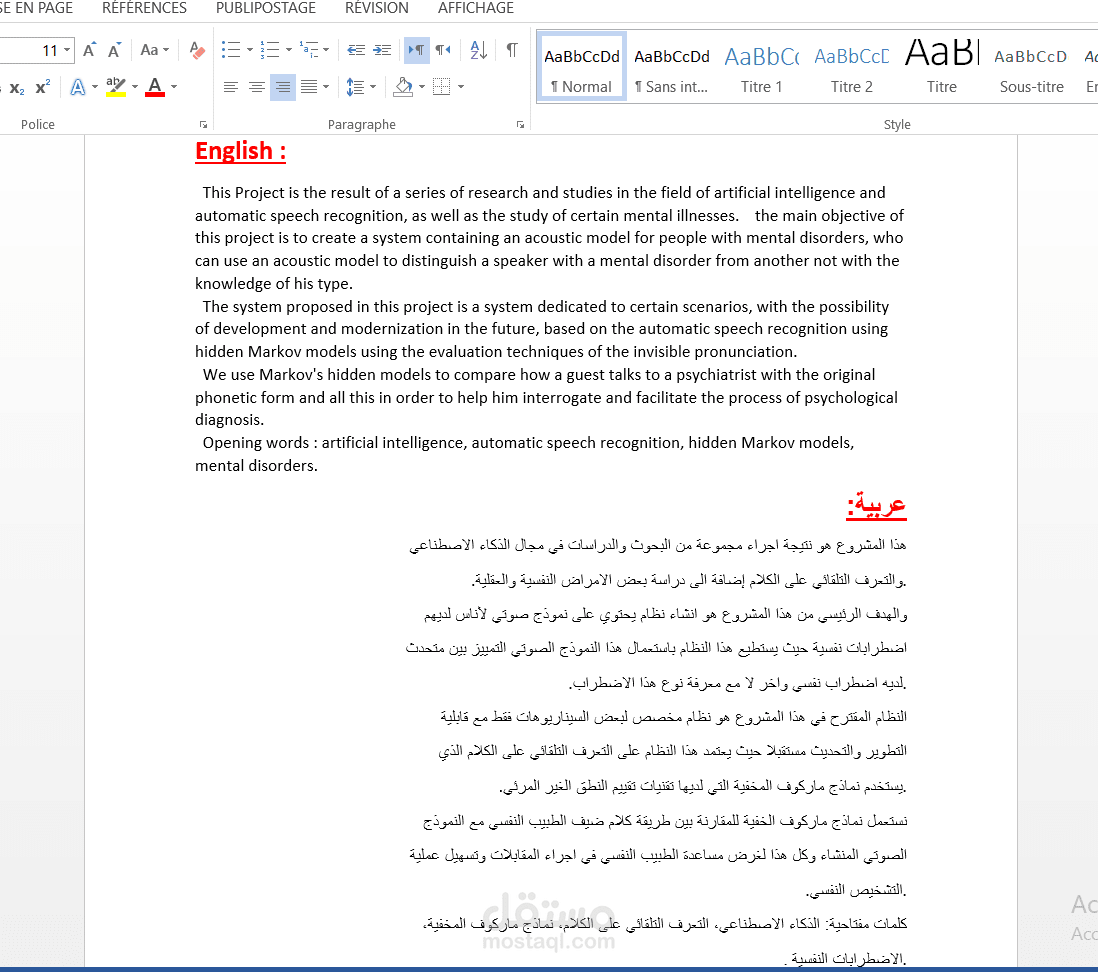Open the RÉFÉRENCES ribbon tab
This screenshot has width=1098, height=972.
(144, 8)
